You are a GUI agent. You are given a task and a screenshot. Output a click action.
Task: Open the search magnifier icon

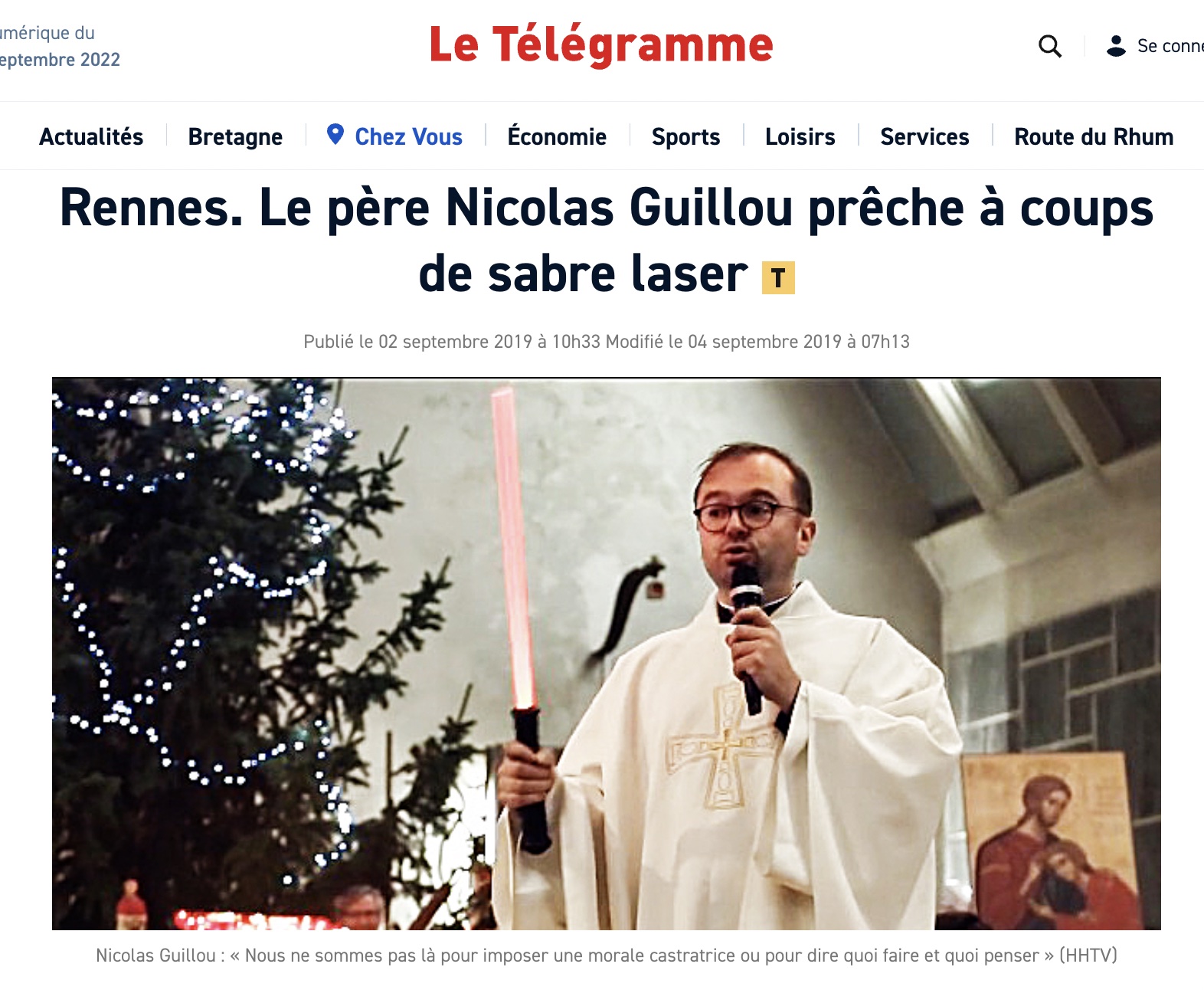[1050, 46]
